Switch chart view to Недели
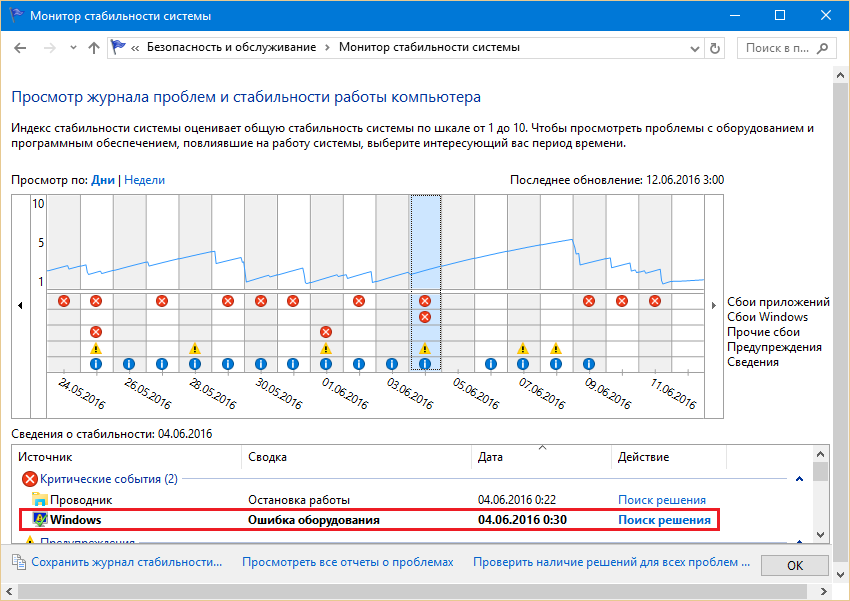Image resolution: width=850 pixels, height=601 pixels. 145,180
